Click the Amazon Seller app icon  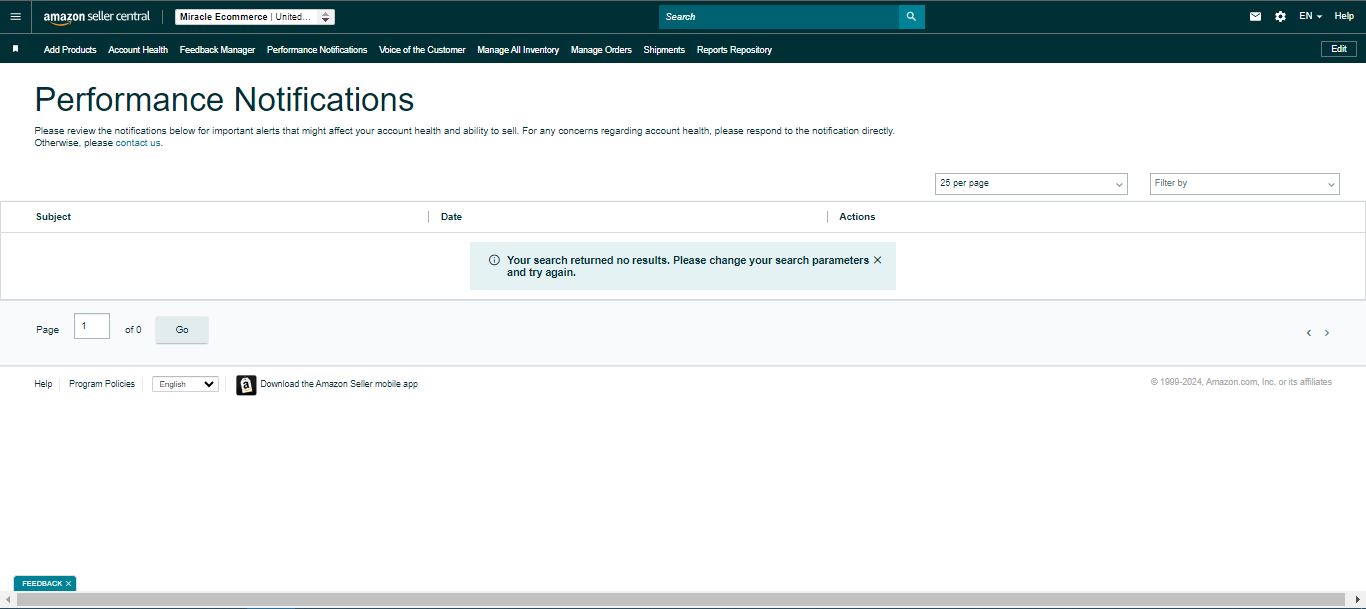click(246, 384)
